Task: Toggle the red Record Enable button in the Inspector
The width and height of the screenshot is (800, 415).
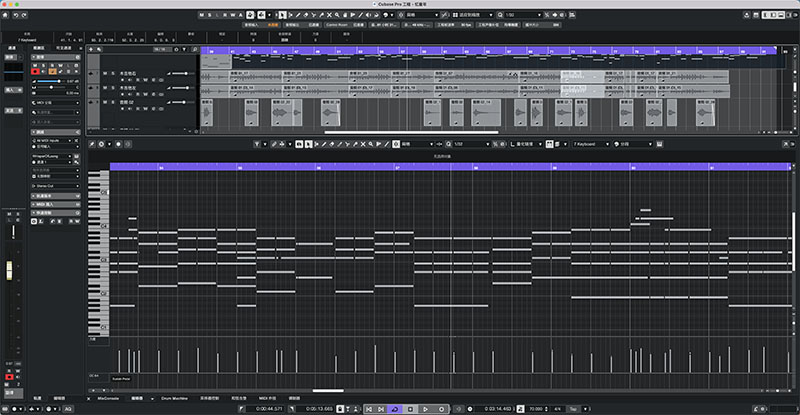Action: [35, 71]
